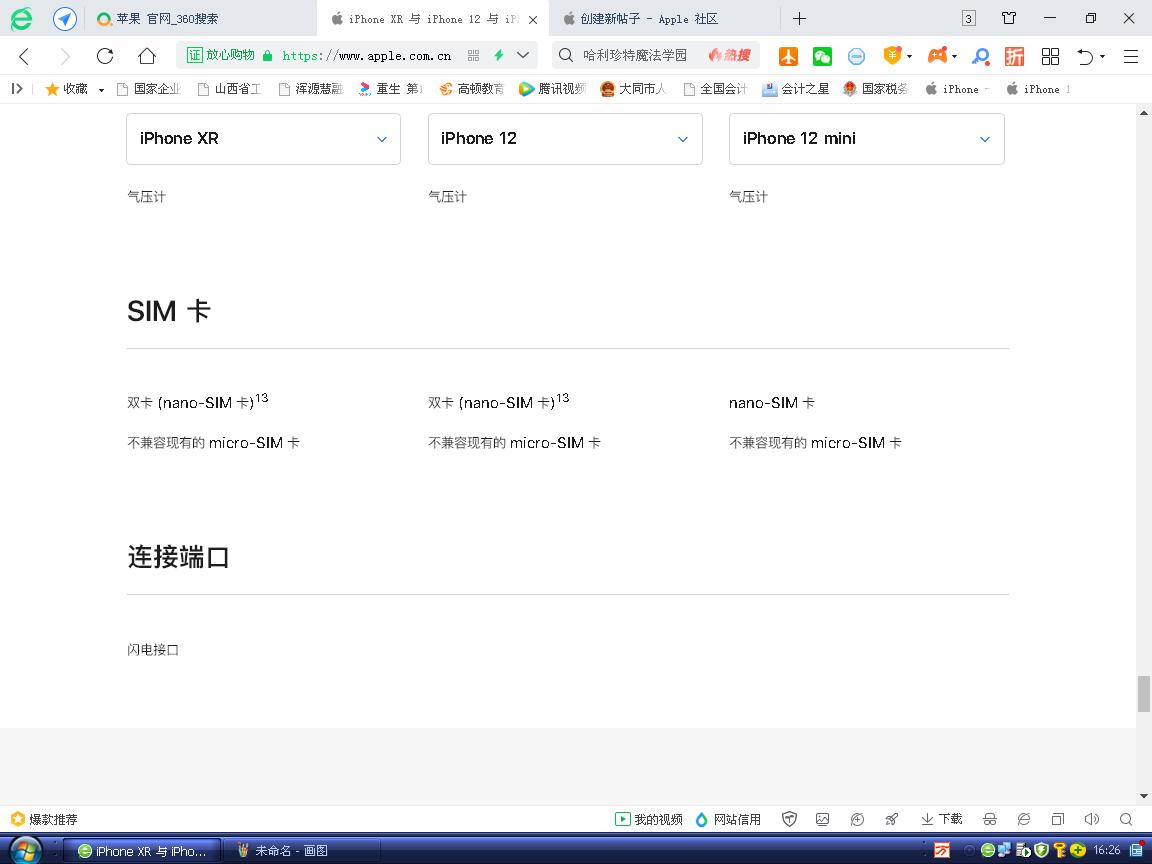
Task: Toggle the bookmarks sidebar expand arrow
Action: pyautogui.click(x=17, y=89)
